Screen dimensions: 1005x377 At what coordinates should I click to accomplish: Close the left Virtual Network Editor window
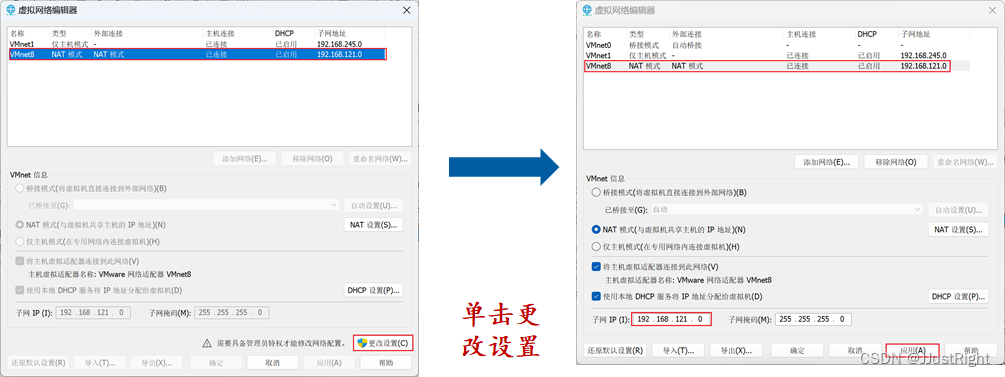pos(406,10)
